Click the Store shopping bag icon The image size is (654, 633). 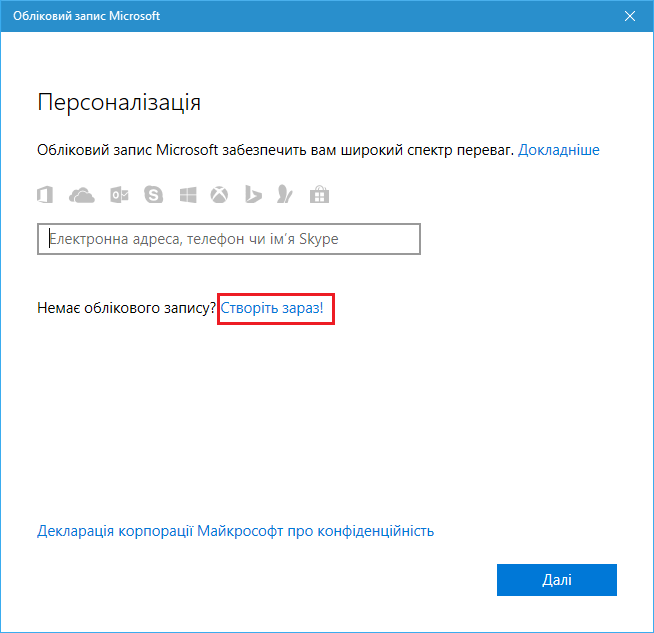pyautogui.click(x=319, y=194)
